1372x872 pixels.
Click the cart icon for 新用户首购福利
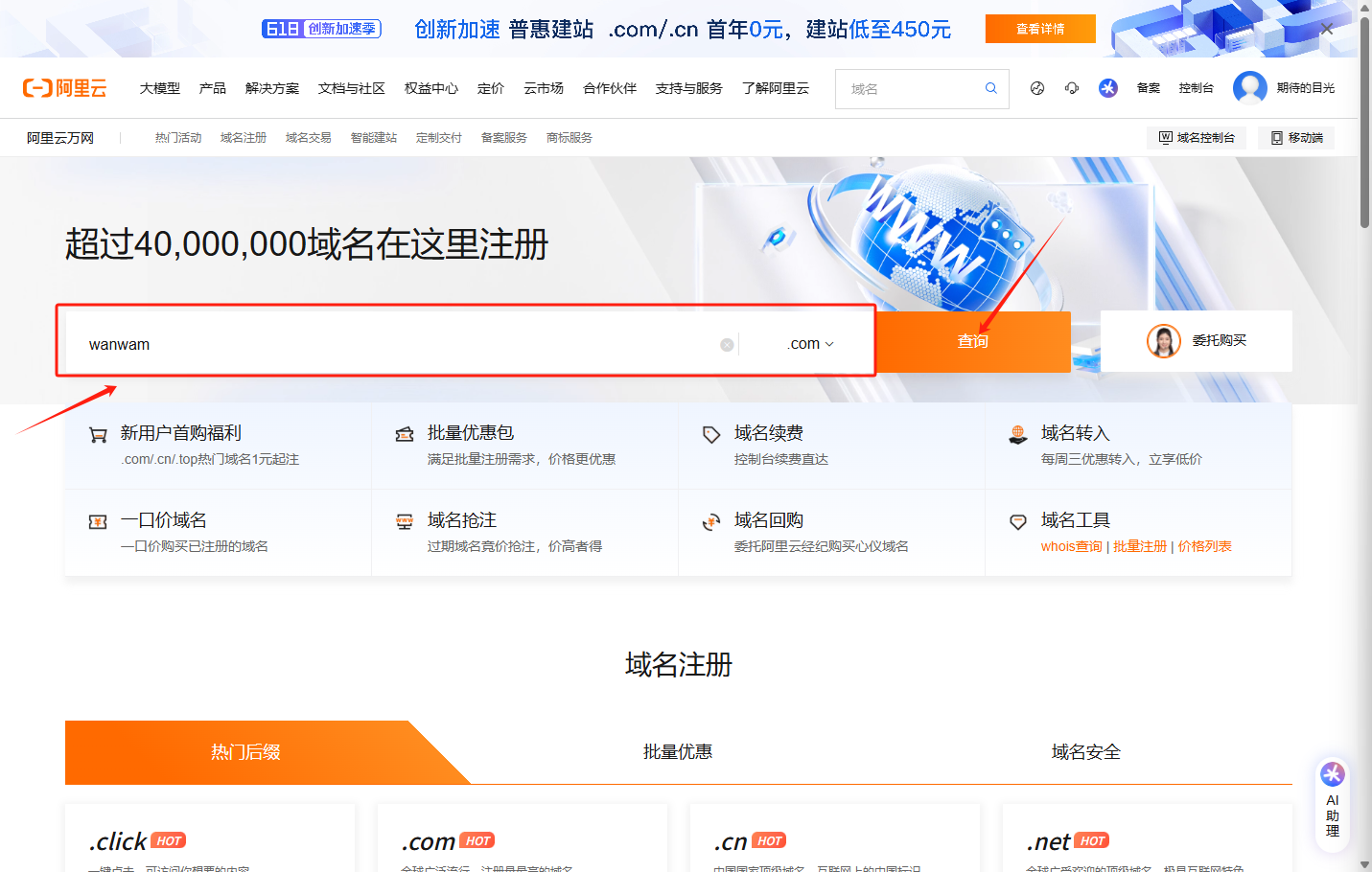tap(98, 435)
